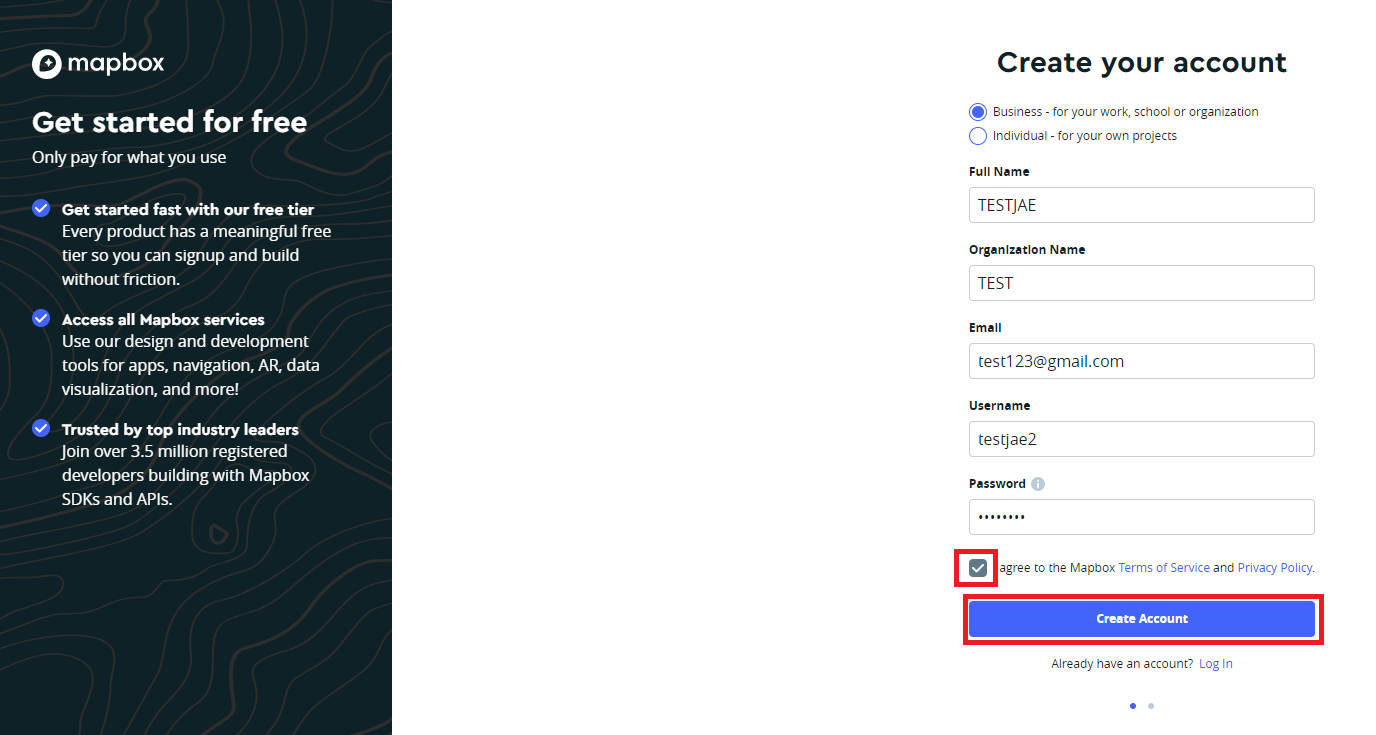The width and height of the screenshot is (1376, 735).
Task: Click into the Full Name field
Action: [x=1142, y=205]
